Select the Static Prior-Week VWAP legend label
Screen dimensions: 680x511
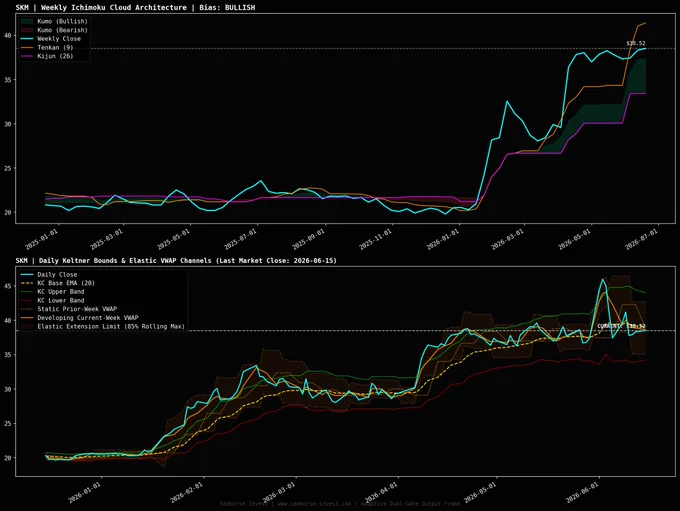click(x=77, y=309)
